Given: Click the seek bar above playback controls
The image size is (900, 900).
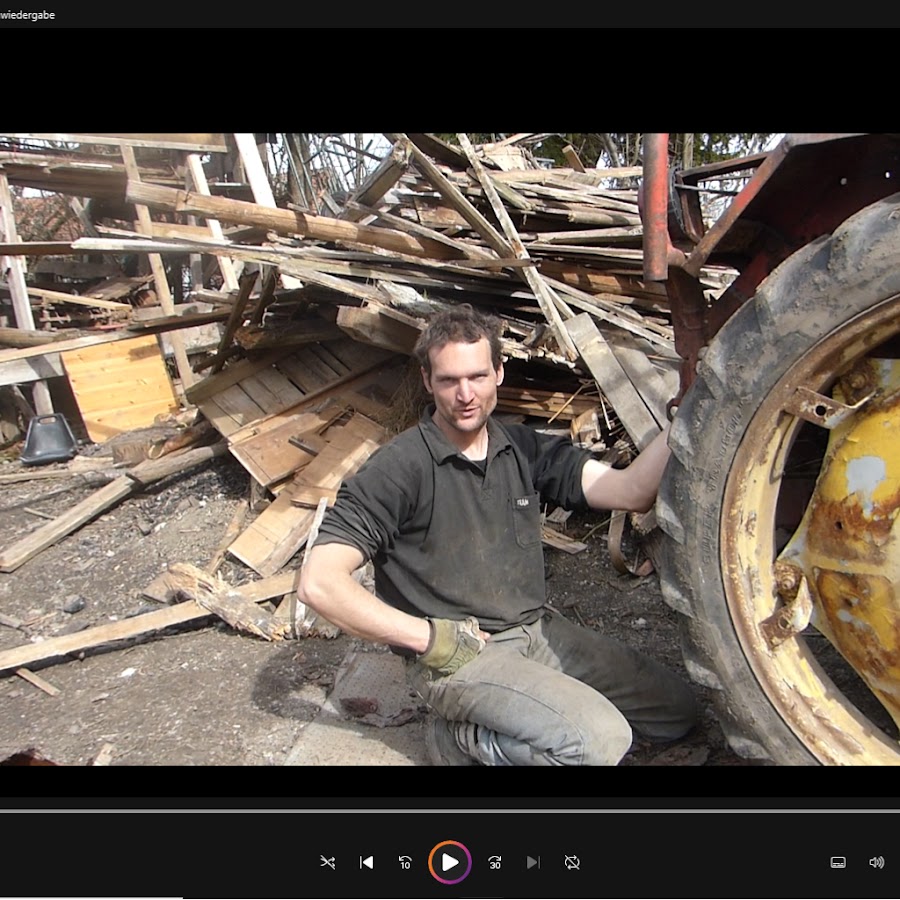Looking at the screenshot, I should click(x=450, y=811).
